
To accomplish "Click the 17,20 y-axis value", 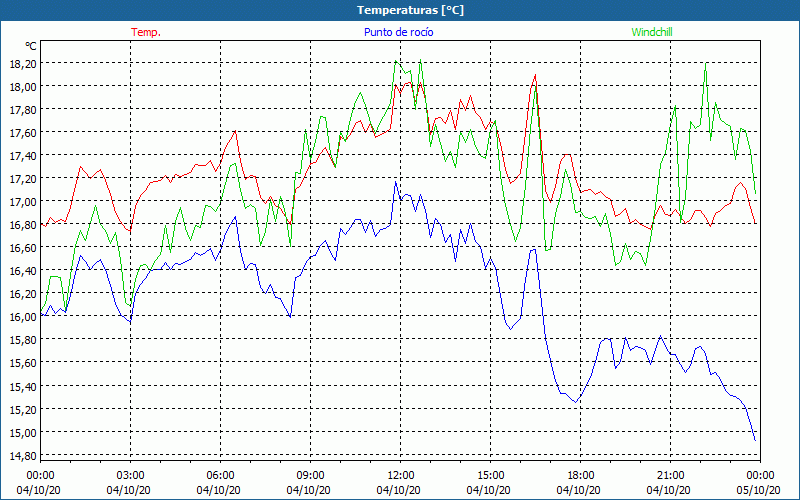I will click(23, 178).
